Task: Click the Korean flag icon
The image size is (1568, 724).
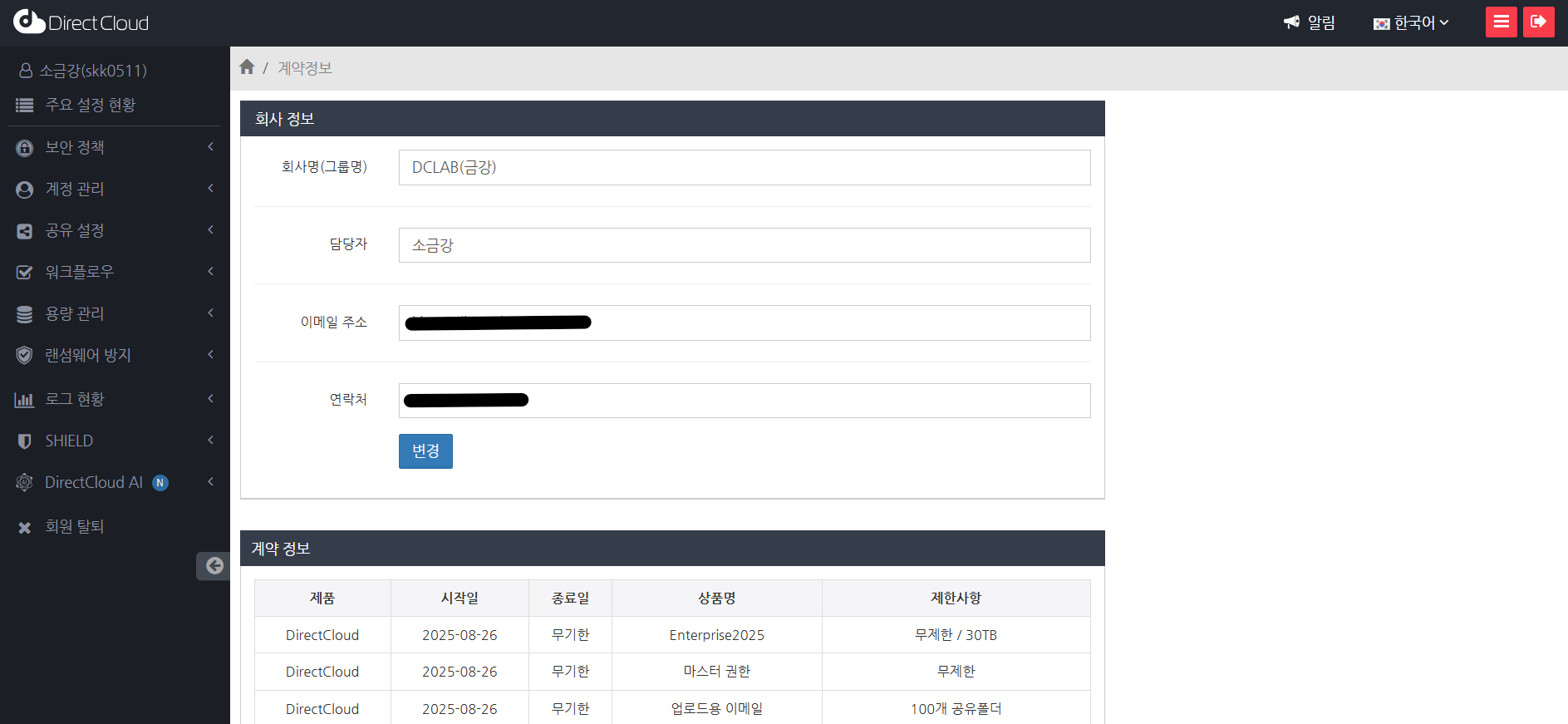Action: point(1381,24)
